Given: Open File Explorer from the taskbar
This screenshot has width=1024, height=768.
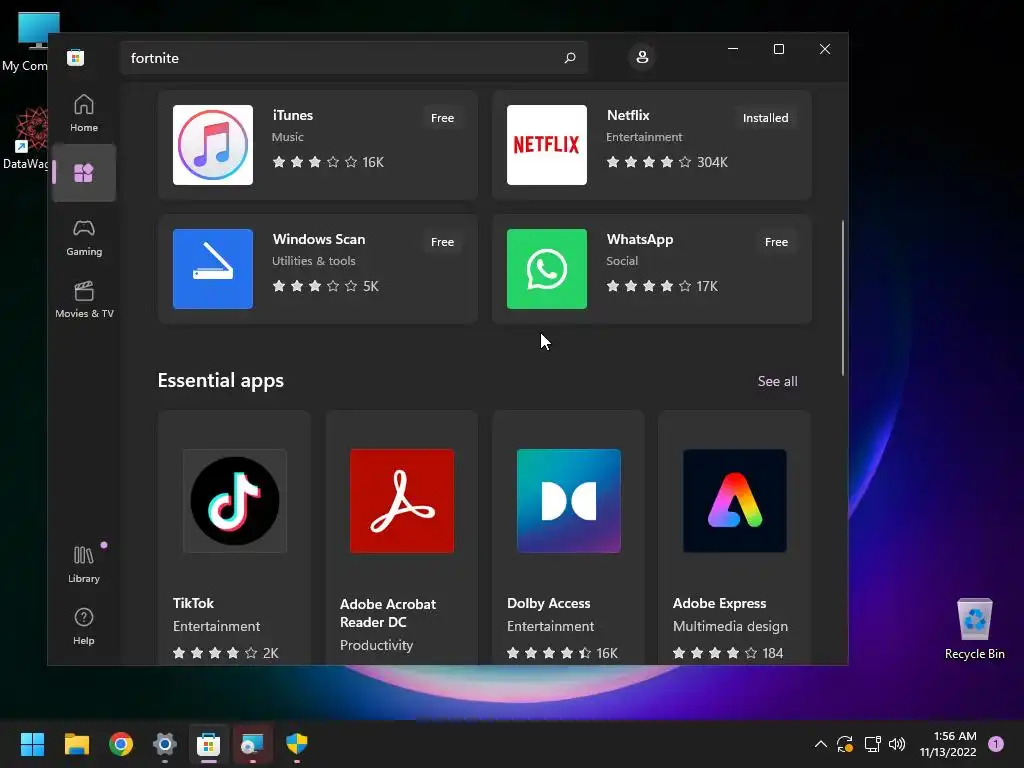Looking at the screenshot, I should click(x=76, y=744).
